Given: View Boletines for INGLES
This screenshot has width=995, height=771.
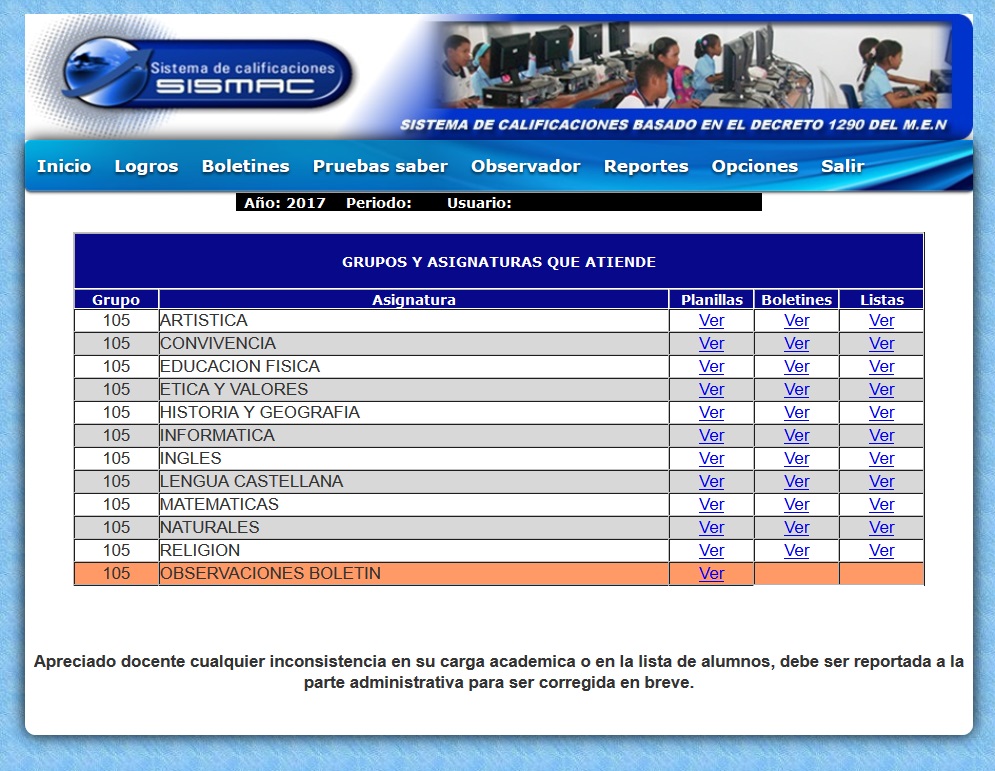Looking at the screenshot, I should (796, 458).
